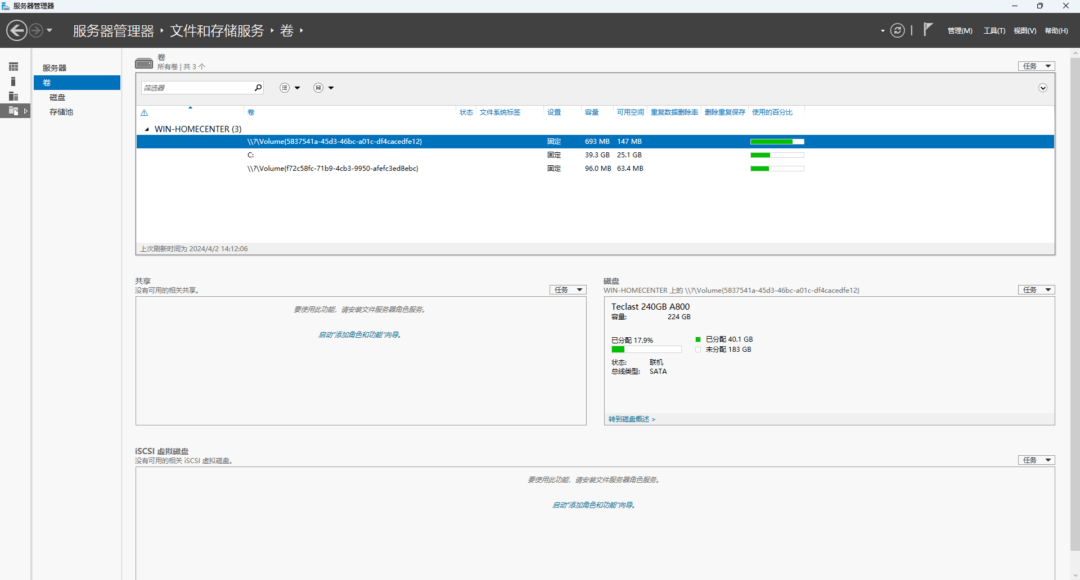Open 任务 dropdown in 共享 panel
Viewport: 1080px width, 580px height.
click(x=568, y=290)
